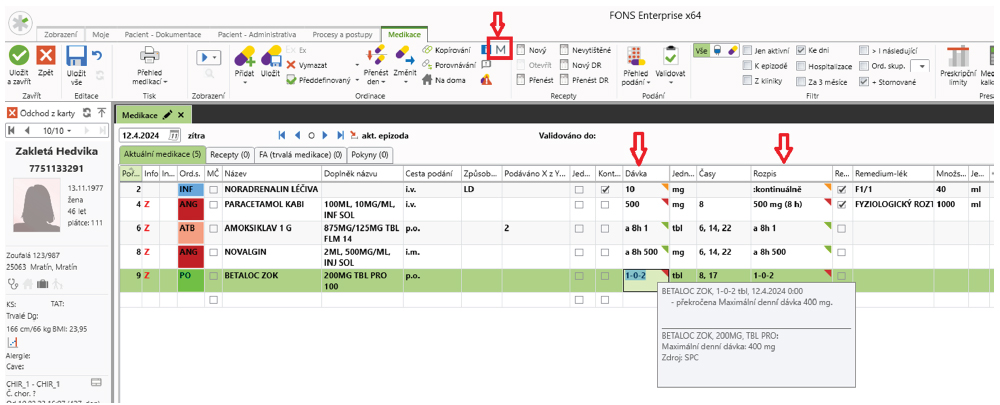Image resolution: width=1000 pixels, height=405 pixels.
Task: Enable the Jen aktivní filter checkbox
Action: pyautogui.click(x=747, y=49)
